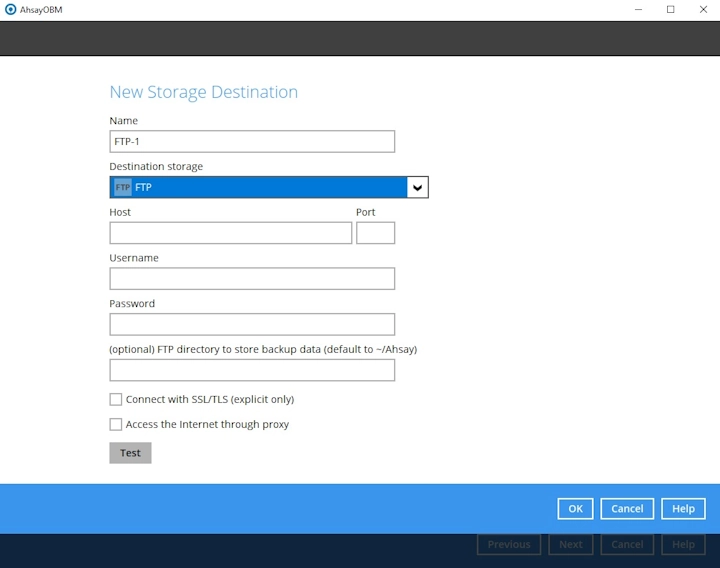The width and height of the screenshot is (720, 568).
Task: Click the dimmed Help button at bottom
Action: pyautogui.click(x=683, y=545)
